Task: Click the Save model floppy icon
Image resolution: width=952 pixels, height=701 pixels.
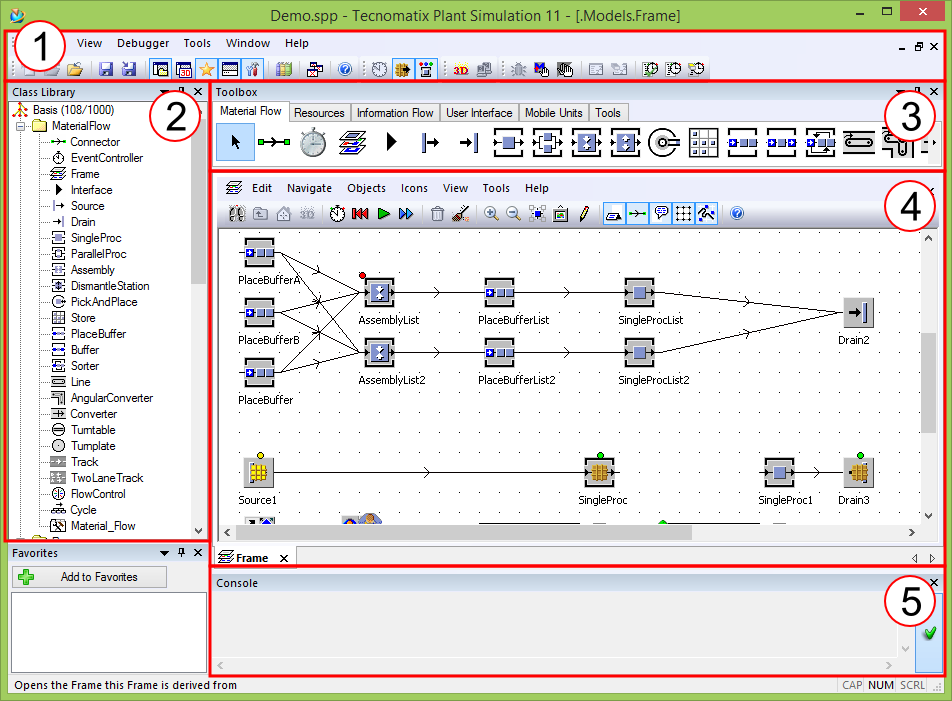Action: [x=106, y=69]
